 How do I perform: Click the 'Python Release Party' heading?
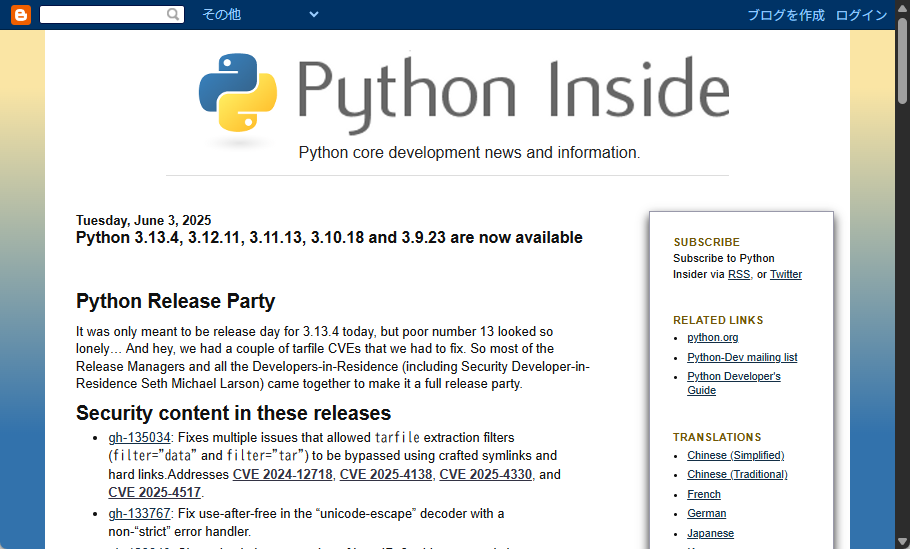pos(175,301)
